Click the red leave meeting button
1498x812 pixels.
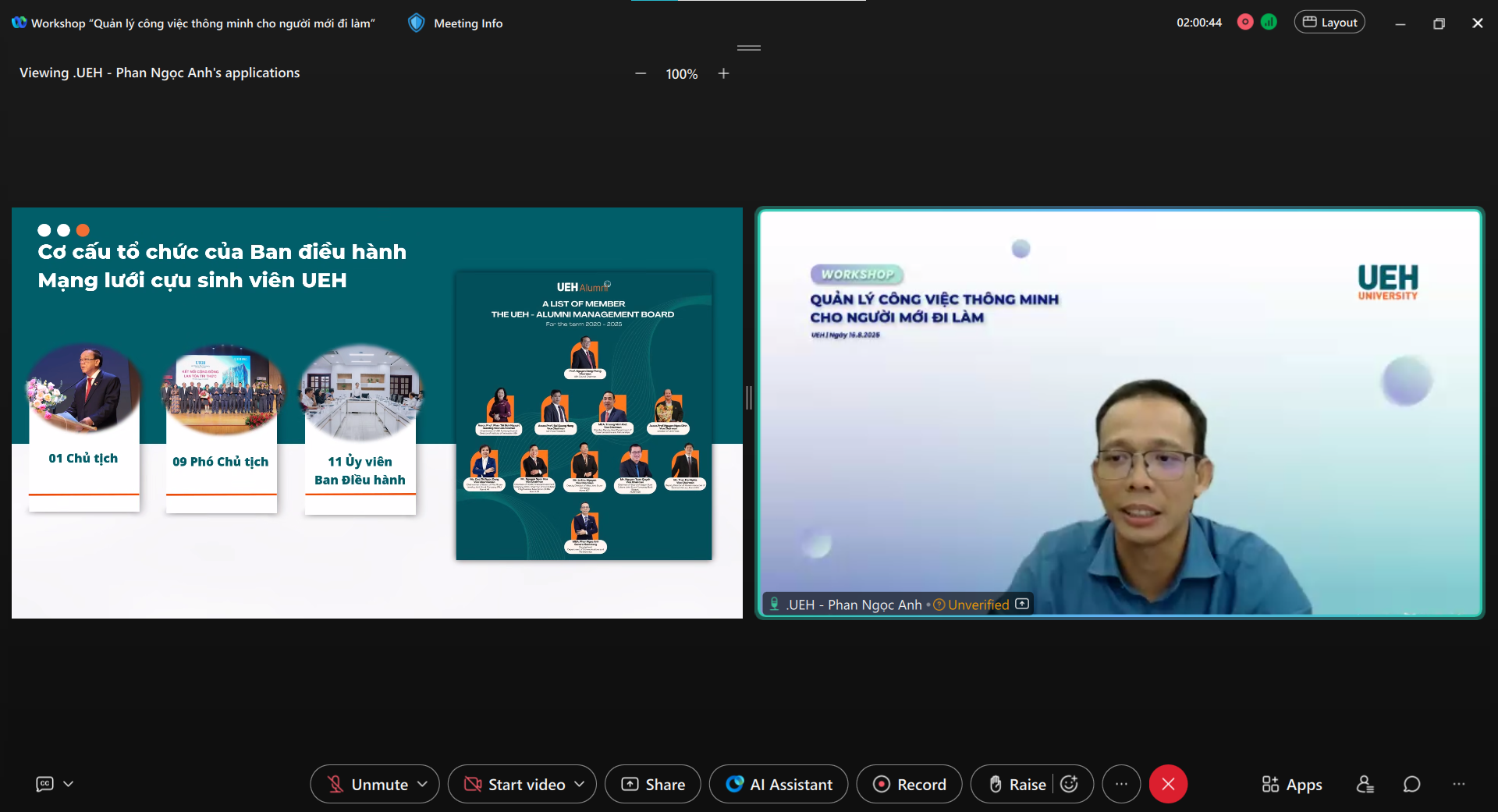click(1168, 784)
